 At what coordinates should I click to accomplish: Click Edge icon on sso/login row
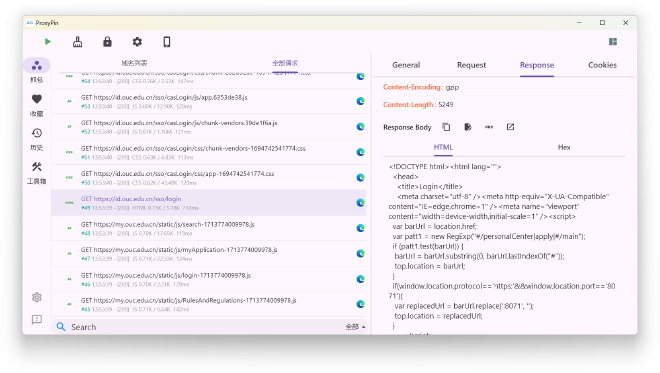click(x=360, y=202)
